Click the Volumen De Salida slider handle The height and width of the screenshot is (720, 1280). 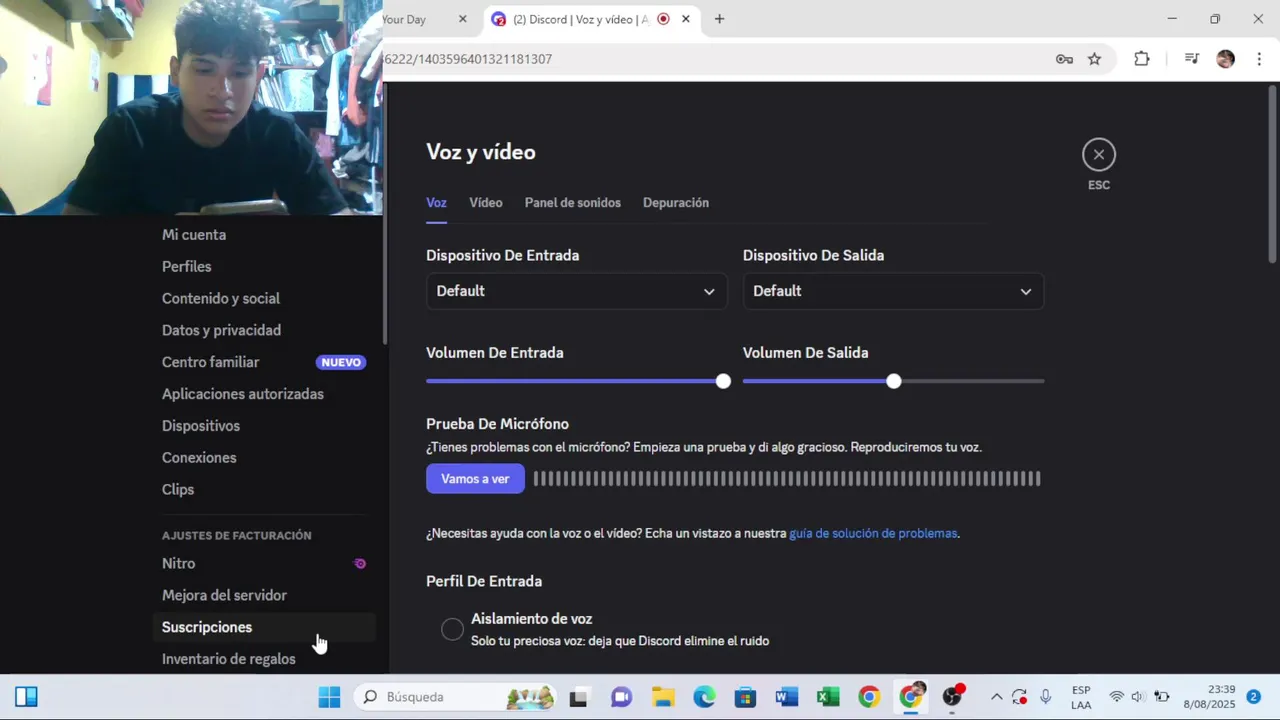pyautogui.click(x=893, y=381)
